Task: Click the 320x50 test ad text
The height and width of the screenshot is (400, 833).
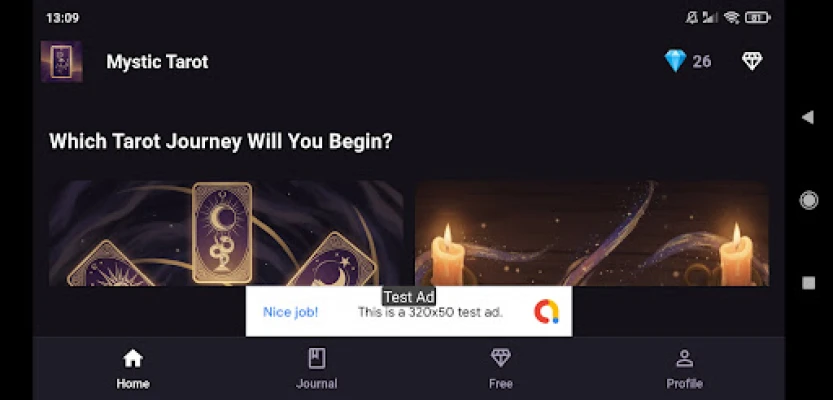Action: (x=430, y=312)
